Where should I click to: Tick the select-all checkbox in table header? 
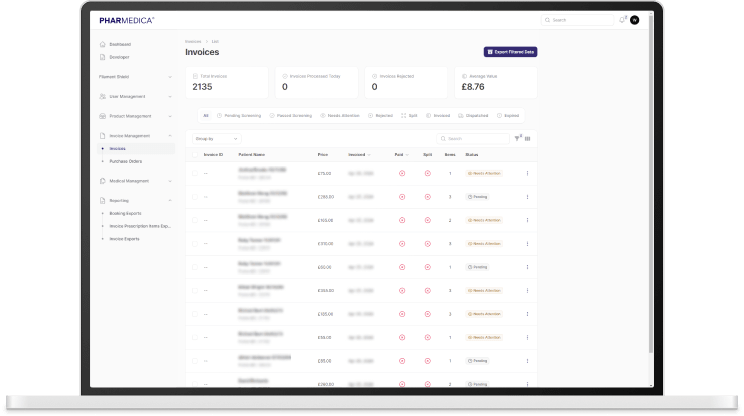(x=195, y=155)
